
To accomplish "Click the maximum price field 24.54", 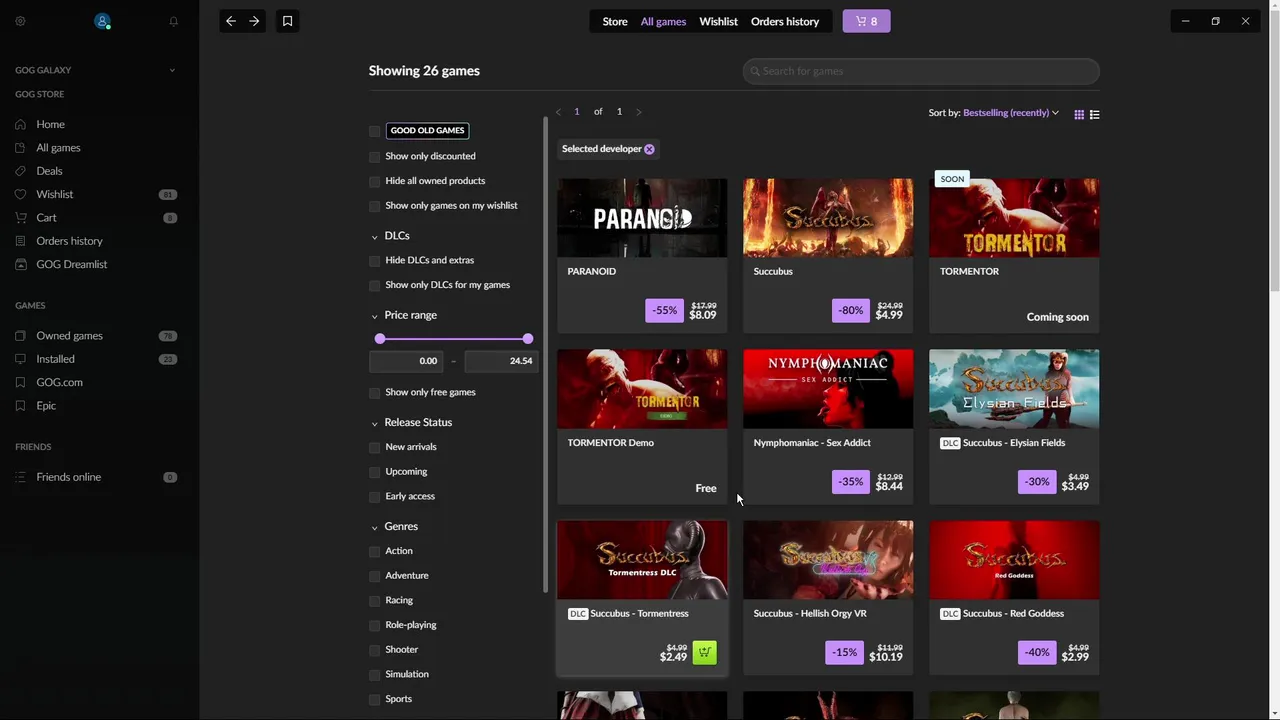I will point(501,361).
